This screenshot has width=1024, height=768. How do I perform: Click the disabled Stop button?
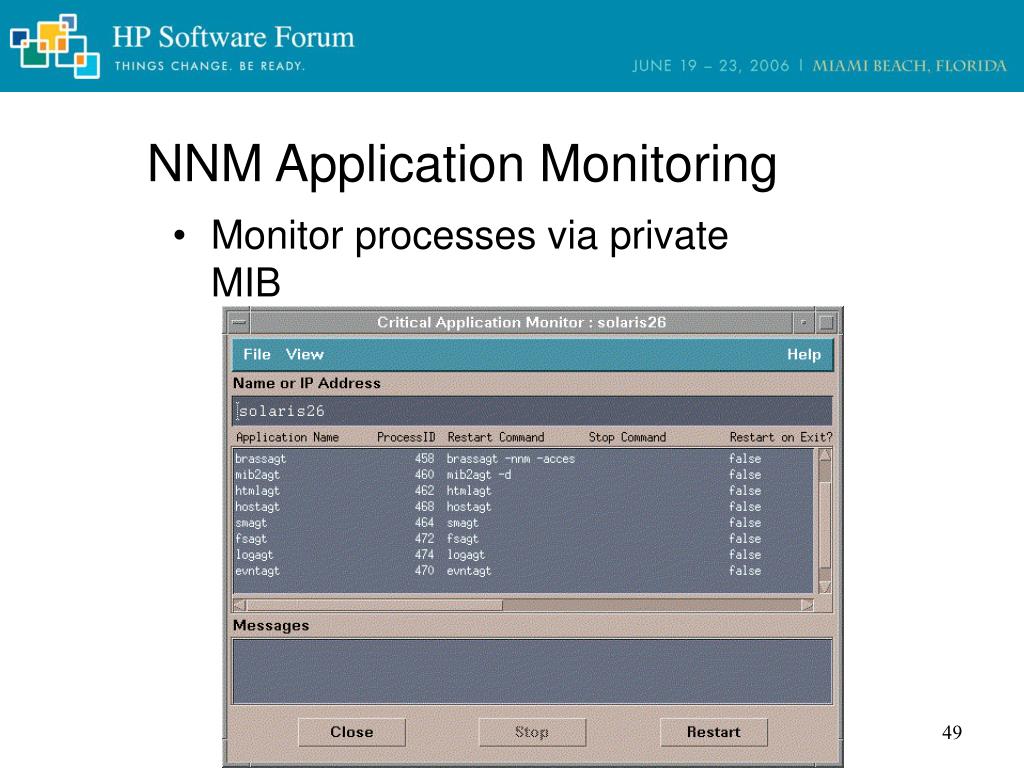click(x=532, y=732)
